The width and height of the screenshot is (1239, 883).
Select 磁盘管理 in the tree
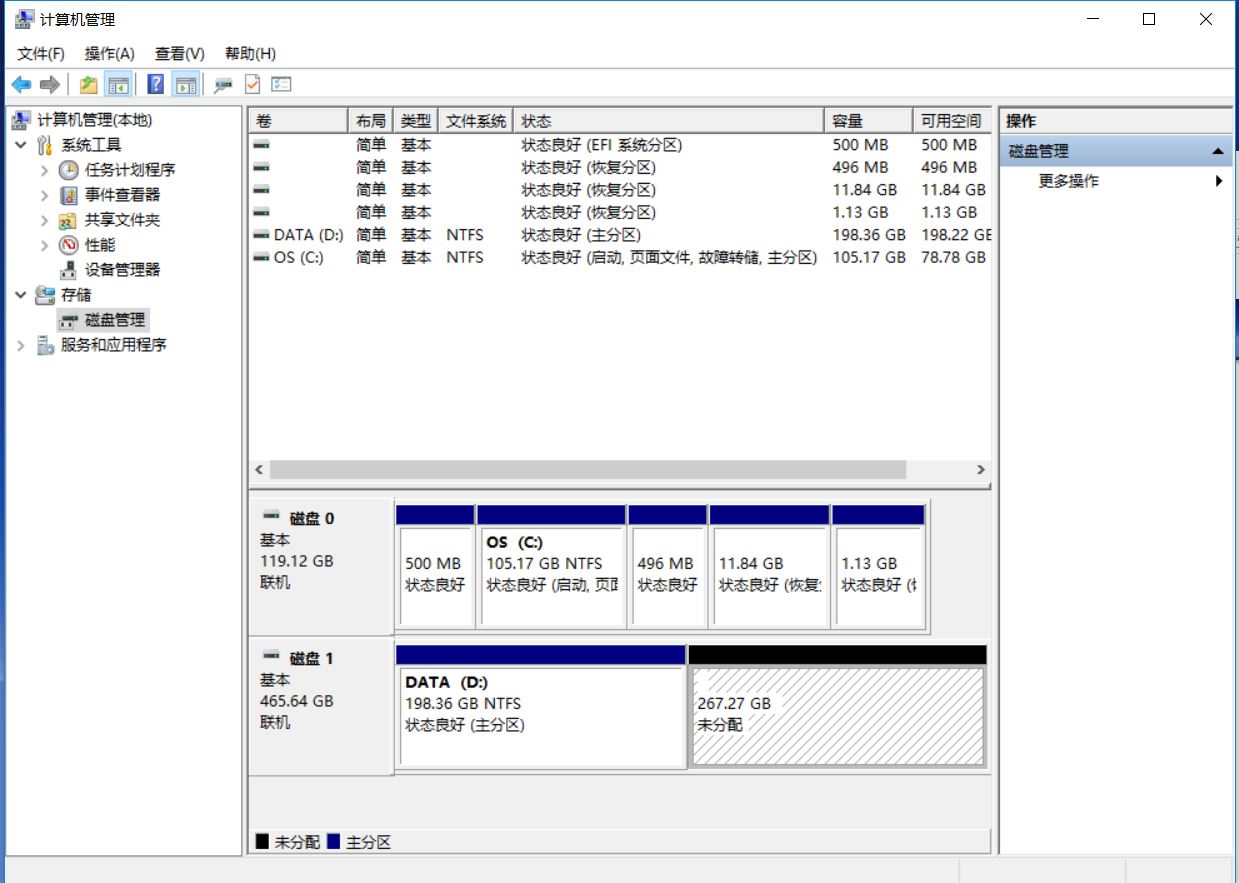point(115,320)
